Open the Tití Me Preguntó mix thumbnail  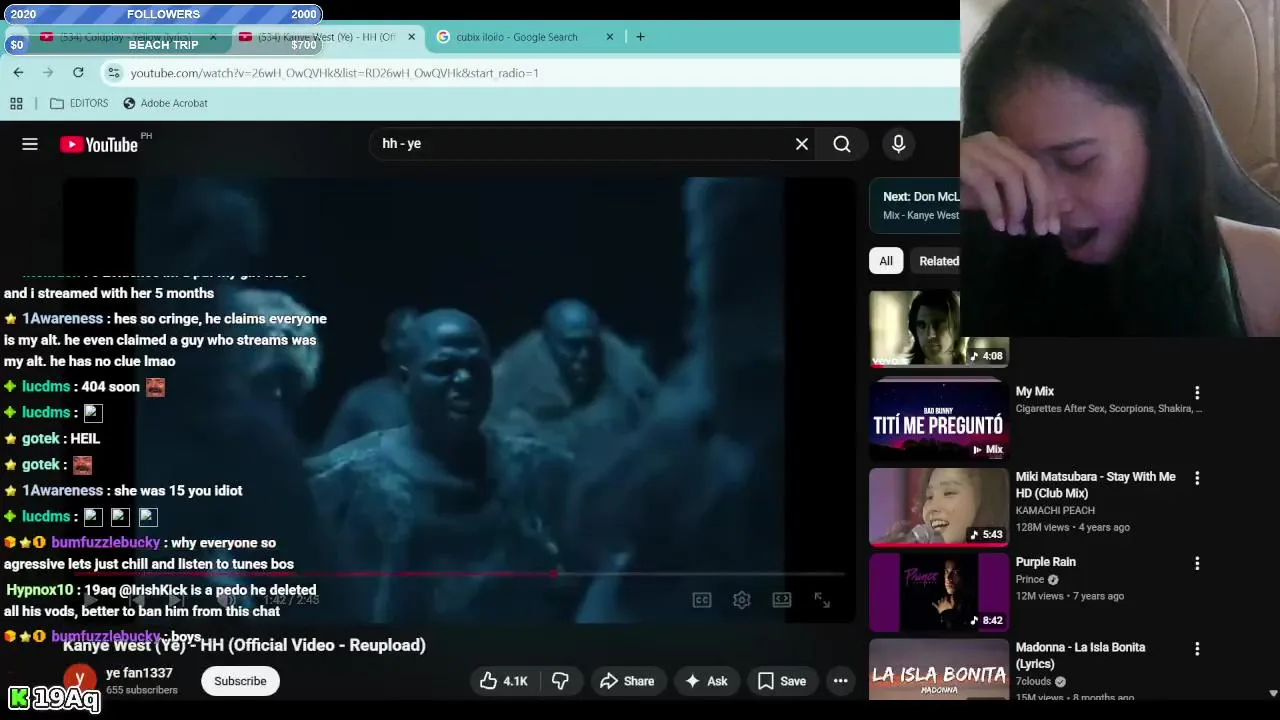(939, 419)
